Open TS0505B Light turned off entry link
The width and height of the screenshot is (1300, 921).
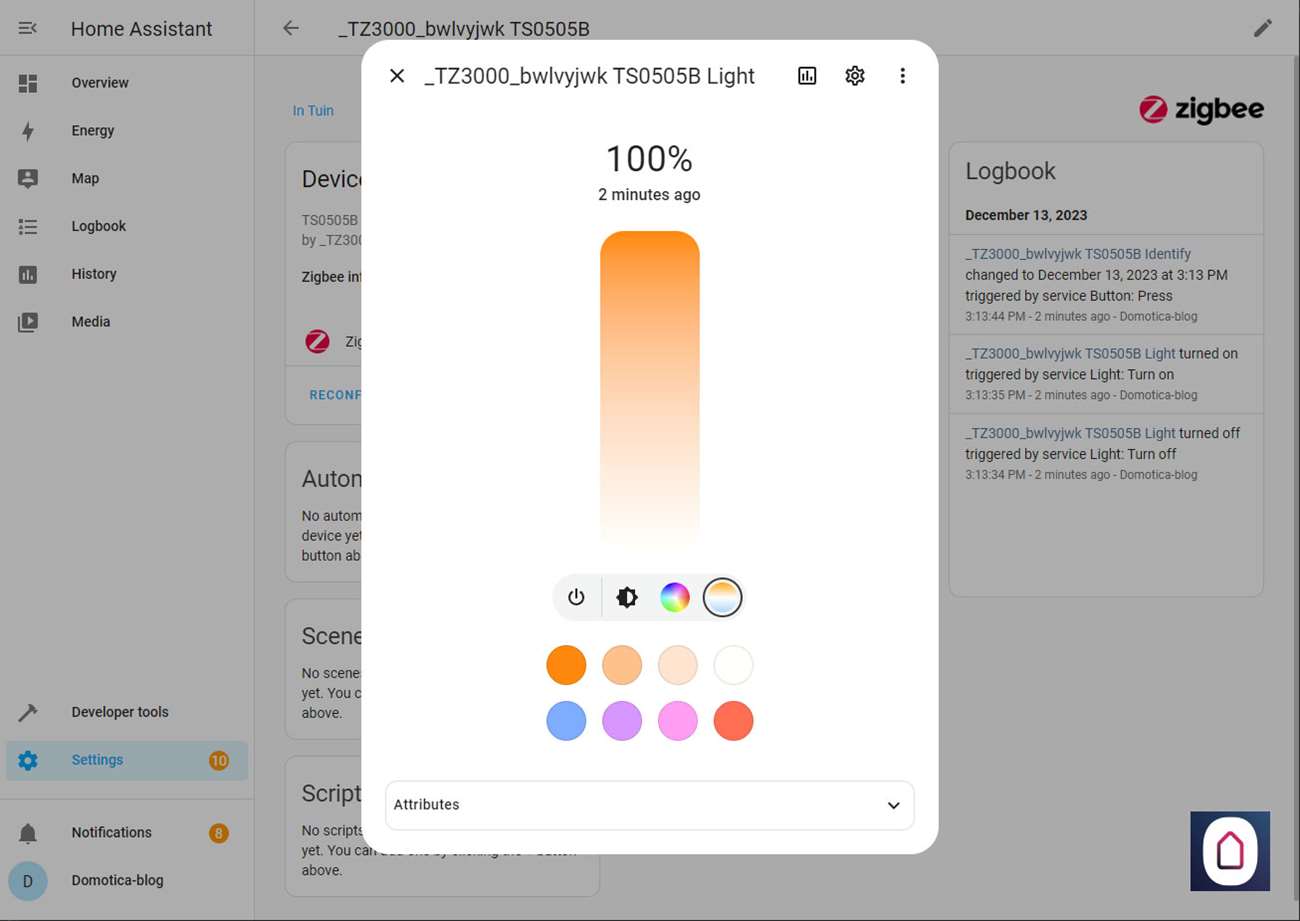click(x=1070, y=433)
